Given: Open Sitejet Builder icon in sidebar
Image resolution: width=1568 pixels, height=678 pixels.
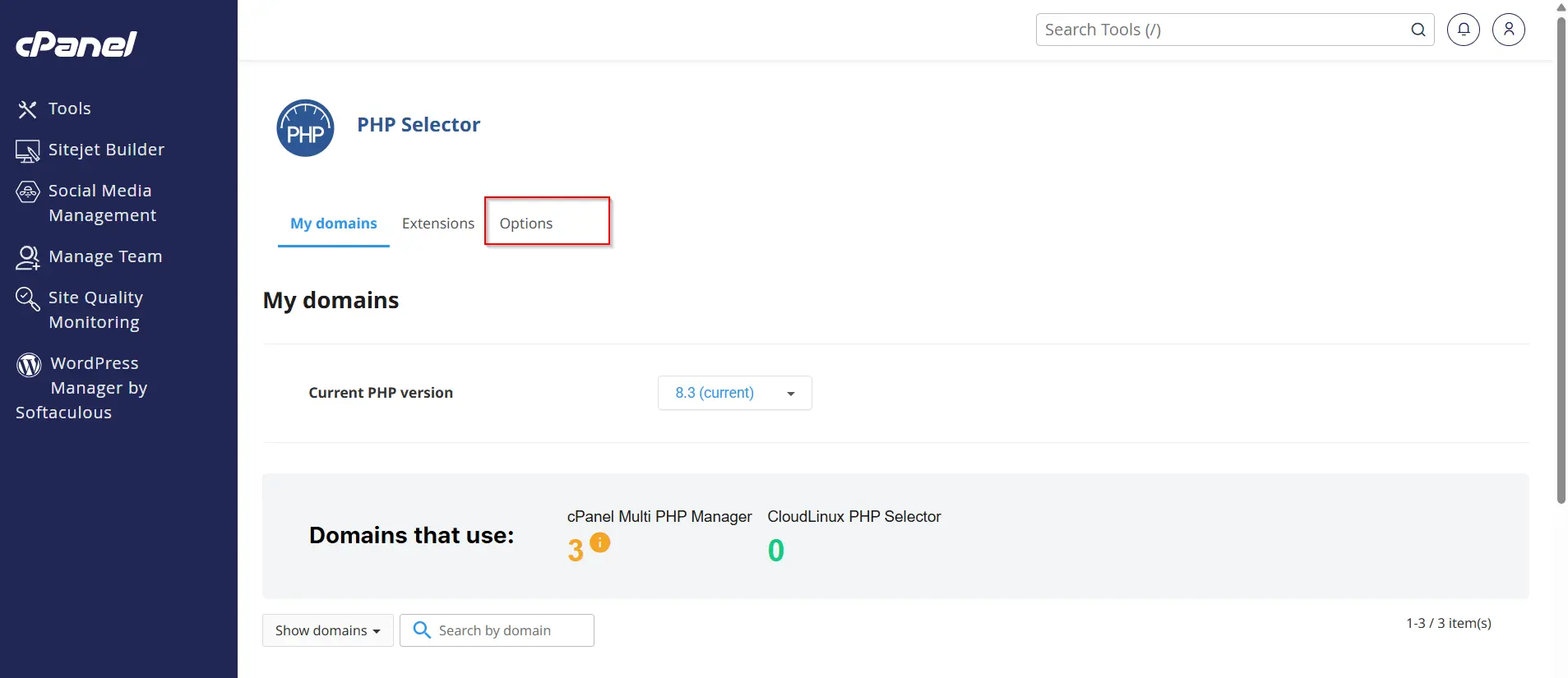Looking at the screenshot, I should tap(28, 150).
